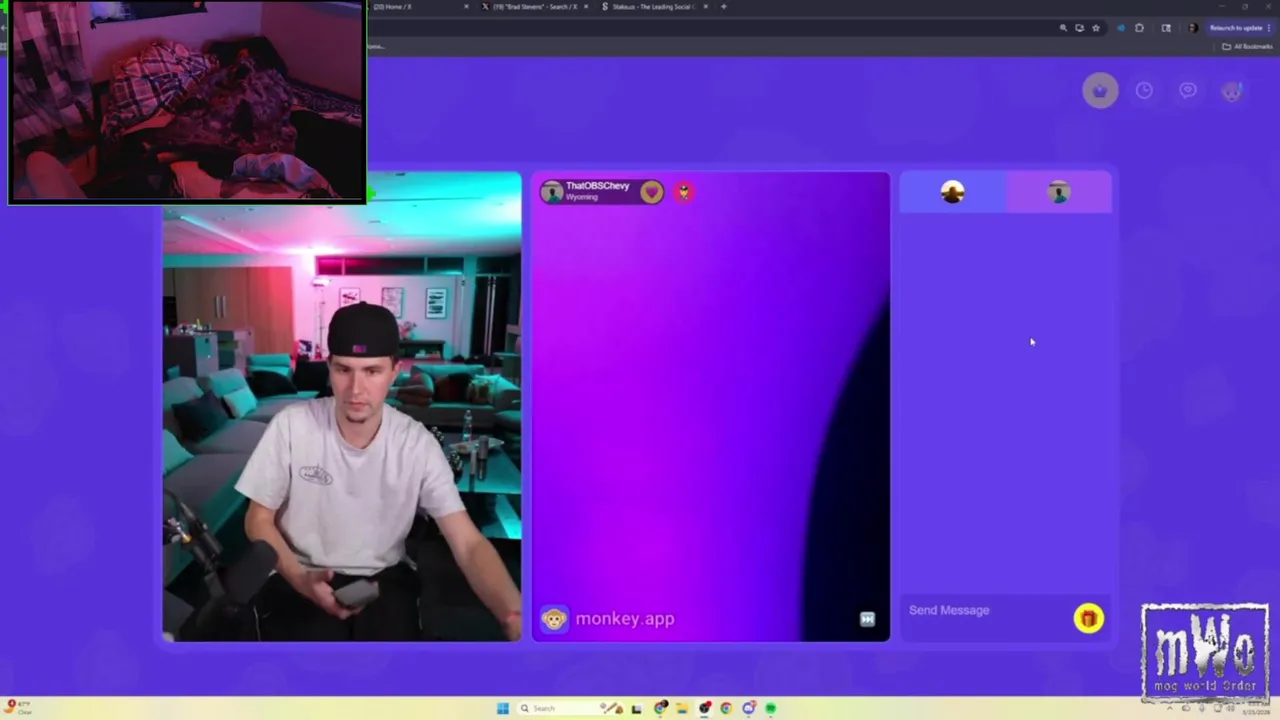Screen dimensions: 1280x720
Task: Open the weather widget on taskbar
Action: (x=17, y=708)
